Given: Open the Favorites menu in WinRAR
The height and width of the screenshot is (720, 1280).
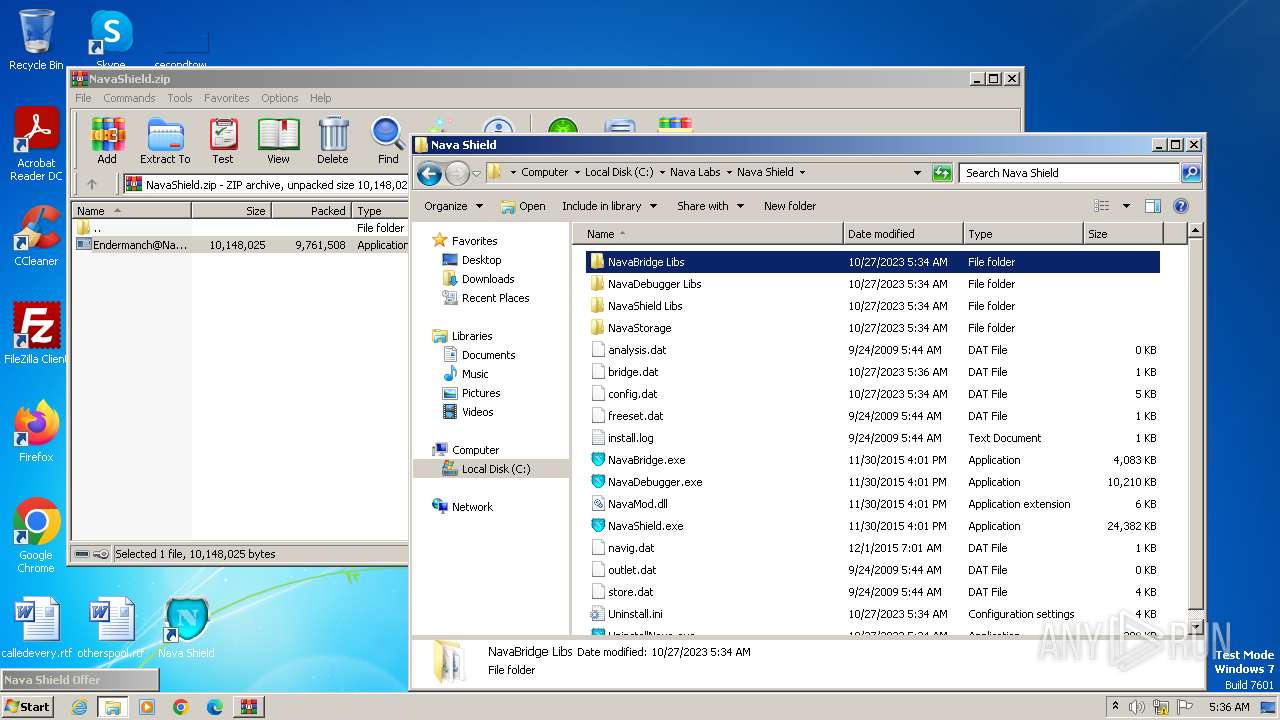Looking at the screenshot, I should pyautogui.click(x=227, y=98).
